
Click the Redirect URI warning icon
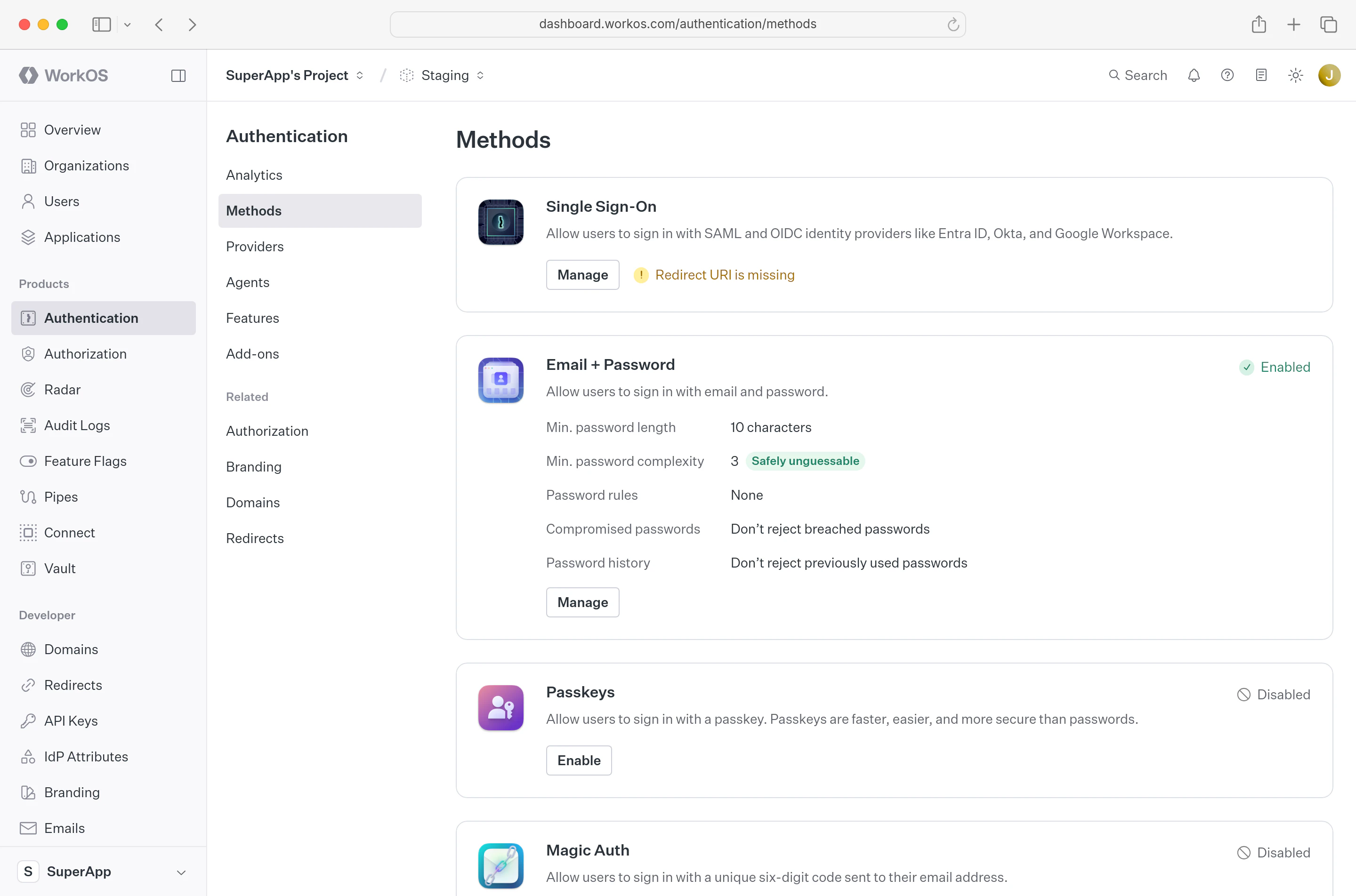641,275
